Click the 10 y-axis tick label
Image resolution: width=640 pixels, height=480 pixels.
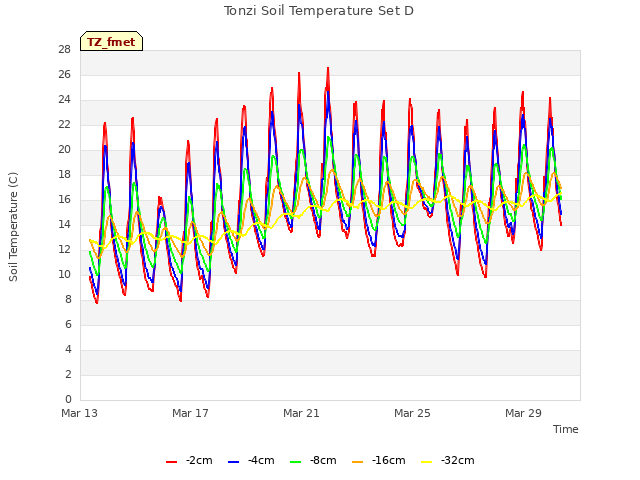coord(64,274)
